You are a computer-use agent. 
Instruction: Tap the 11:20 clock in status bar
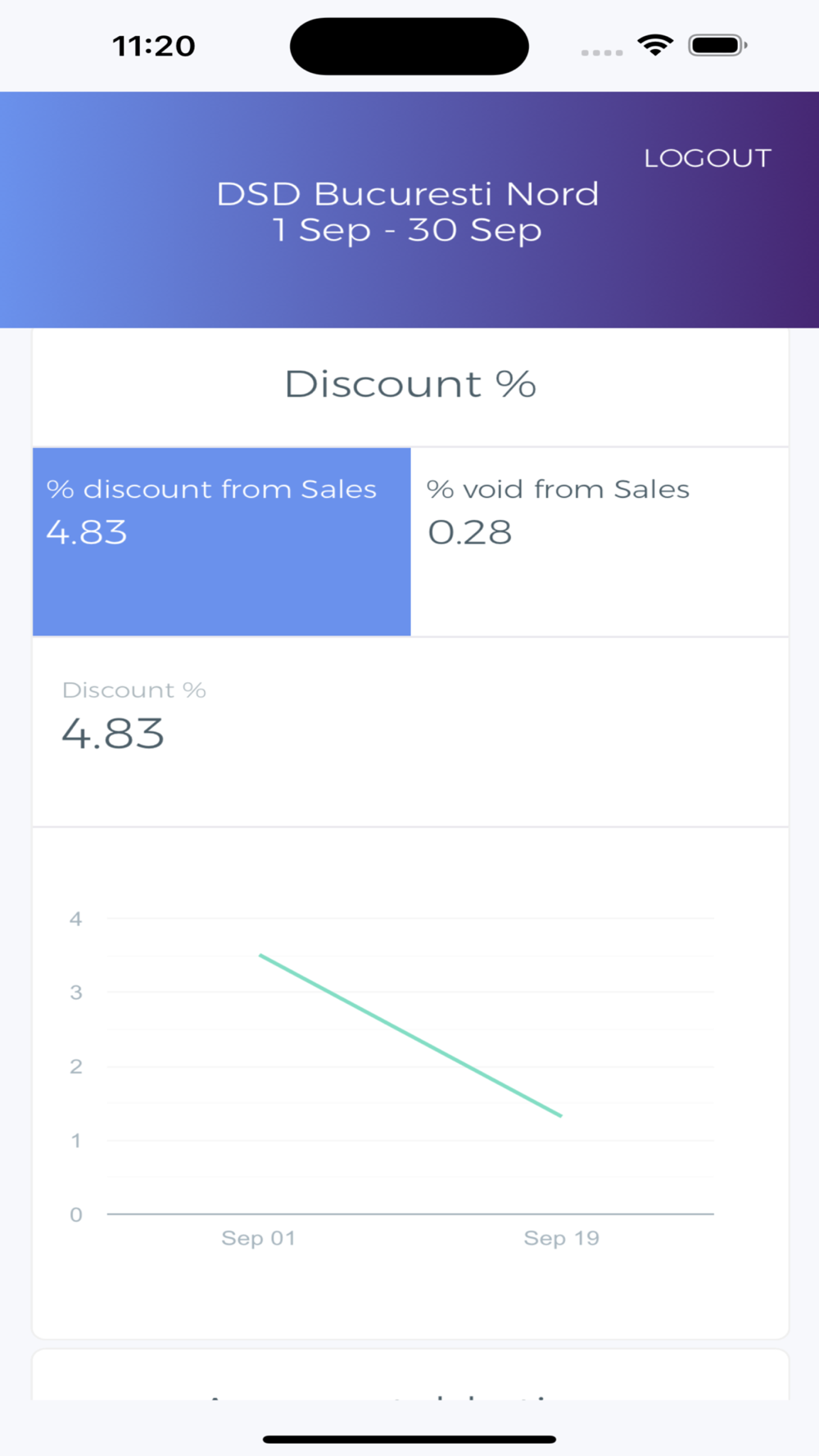point(154,46)
